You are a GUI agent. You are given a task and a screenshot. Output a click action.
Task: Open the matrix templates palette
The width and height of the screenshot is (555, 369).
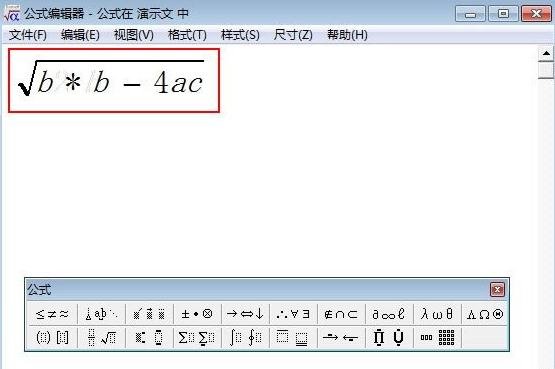(437, 337)
